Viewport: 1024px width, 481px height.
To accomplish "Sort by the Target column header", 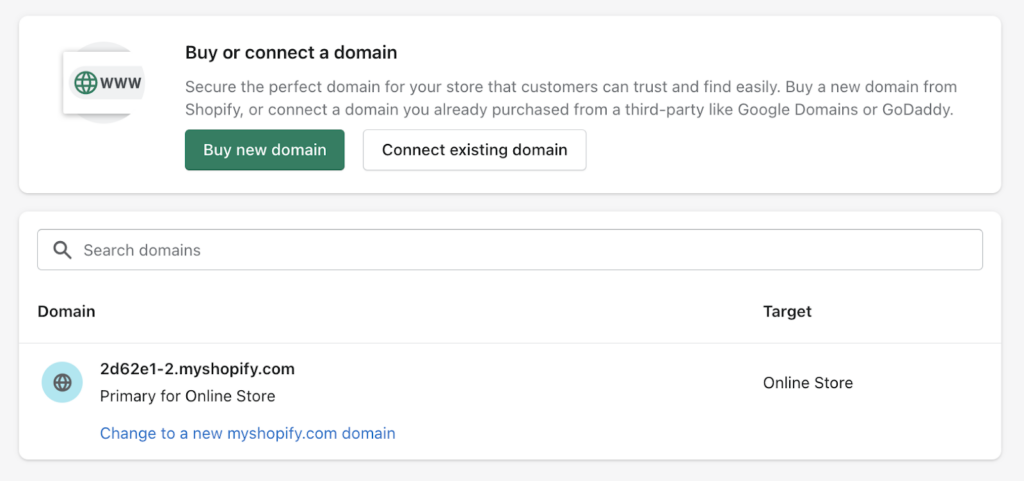I will pos(787,312).
